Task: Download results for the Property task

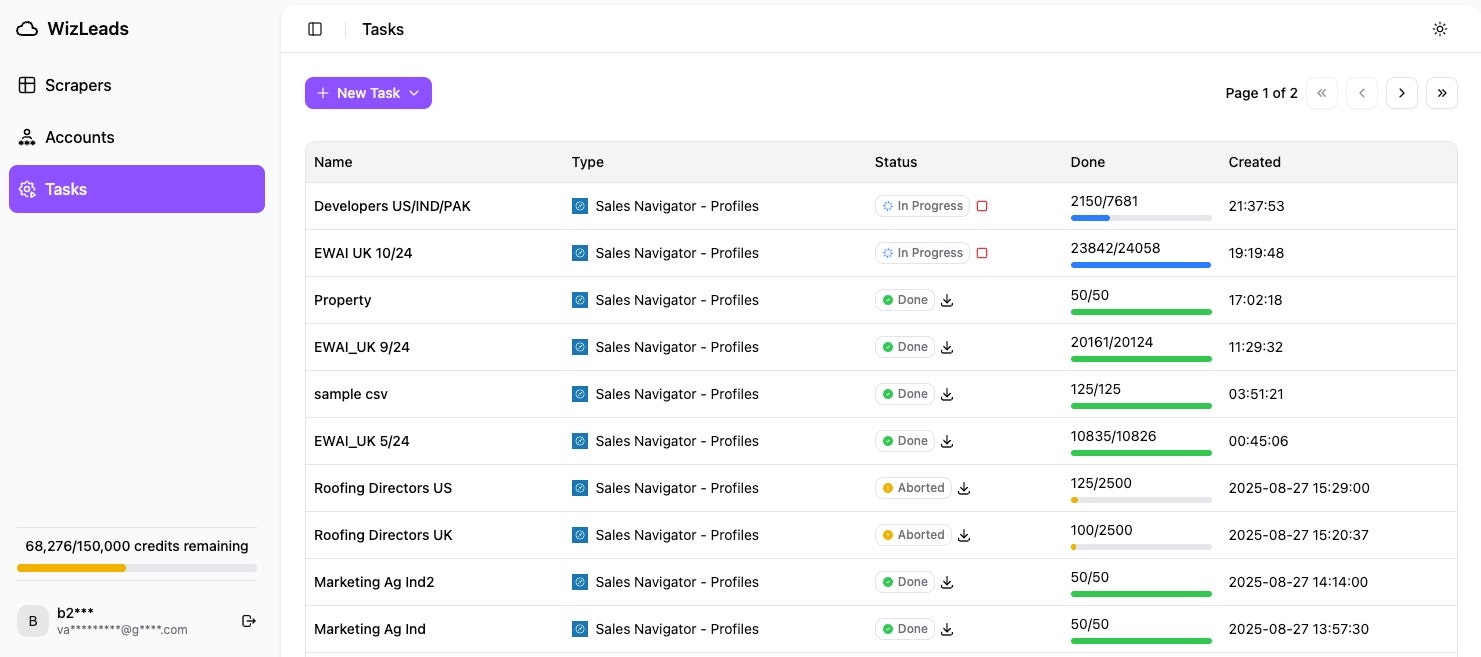Action: [x=947, y=300]
